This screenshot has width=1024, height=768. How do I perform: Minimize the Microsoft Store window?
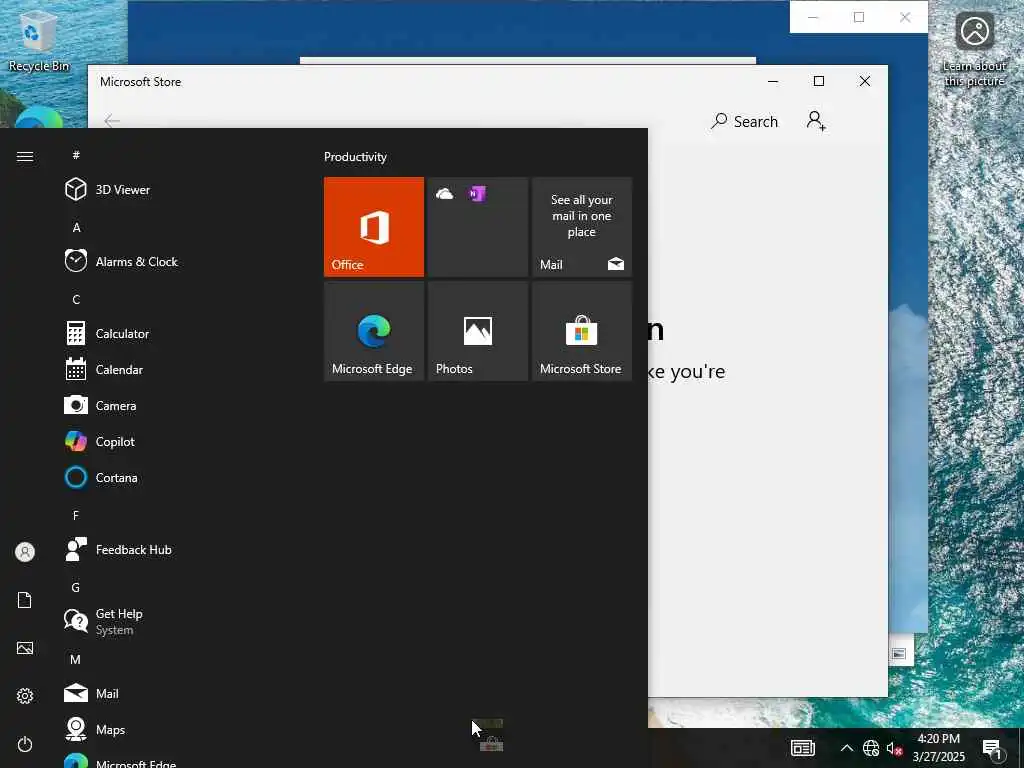[773, 81]
